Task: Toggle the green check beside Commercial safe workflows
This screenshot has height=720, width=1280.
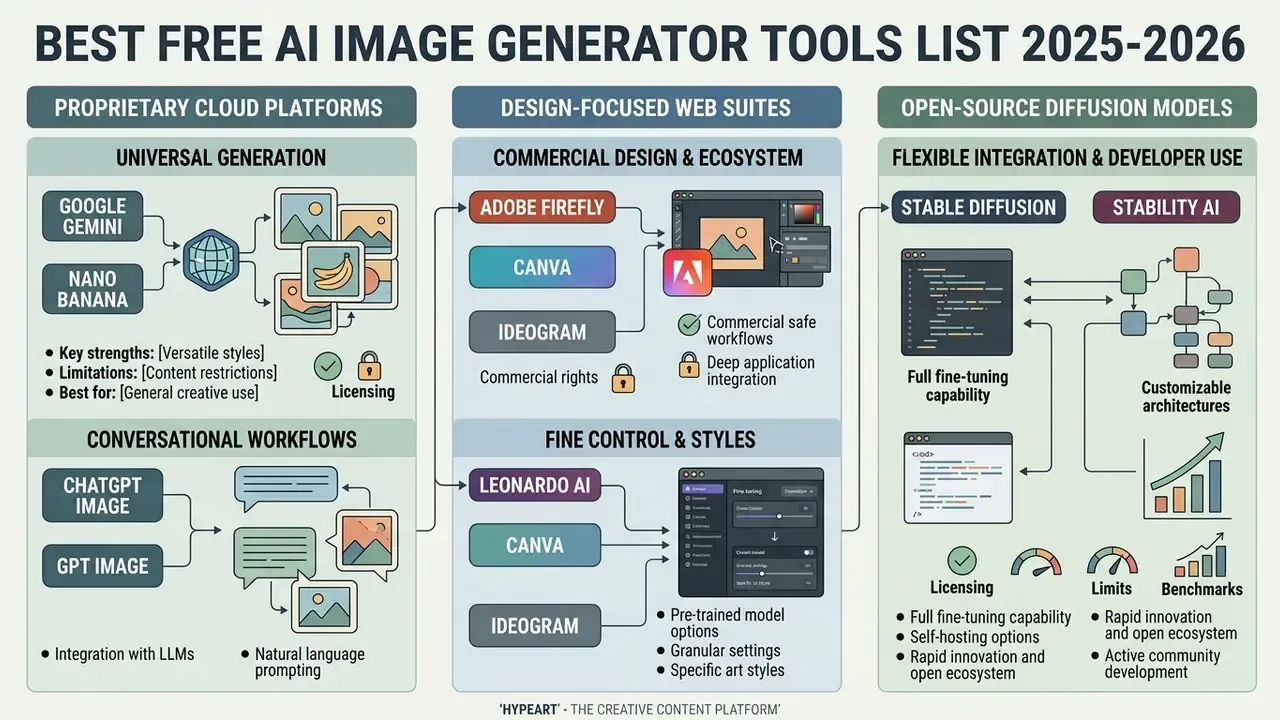Action: click(689, 324)
